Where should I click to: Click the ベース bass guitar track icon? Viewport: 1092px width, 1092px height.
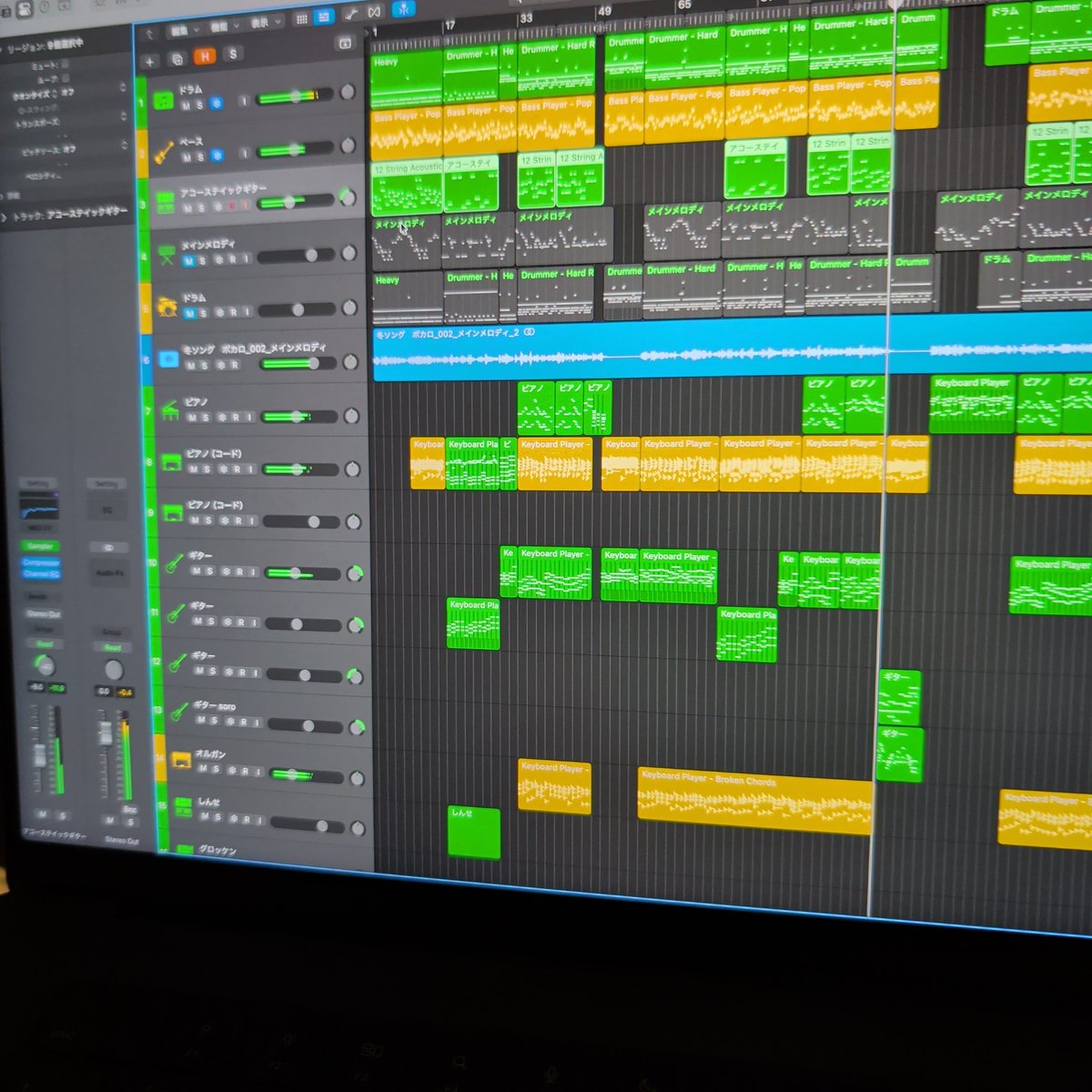point(164,151)
